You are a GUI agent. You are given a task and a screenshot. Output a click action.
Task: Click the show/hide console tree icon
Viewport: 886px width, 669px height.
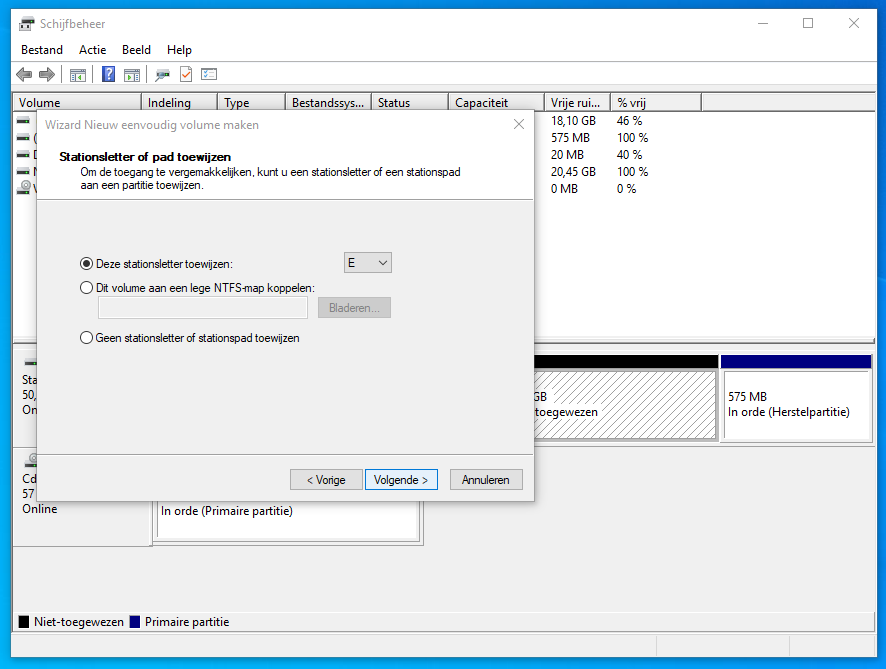pos(77,74)
